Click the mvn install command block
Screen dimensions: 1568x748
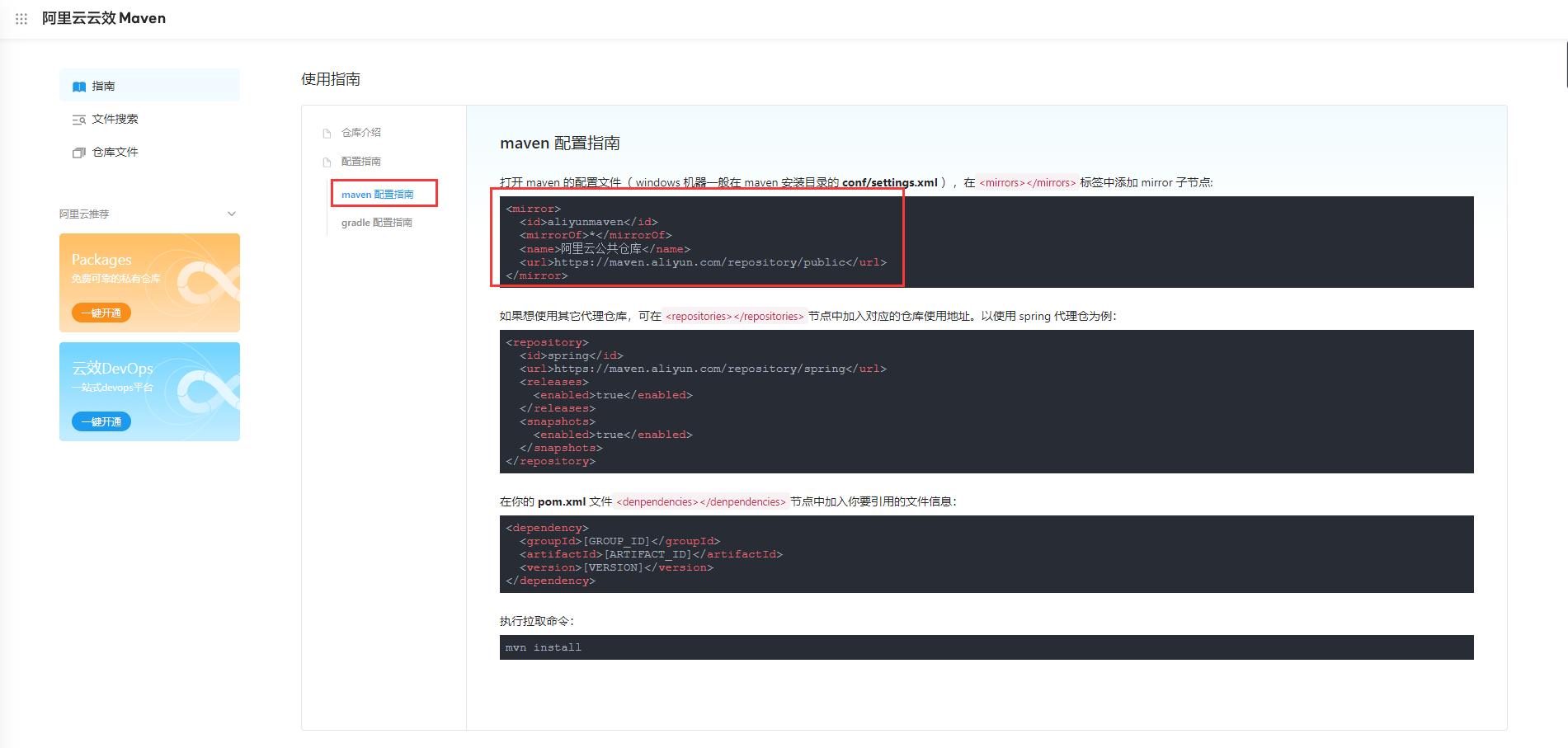coord(986,647)
